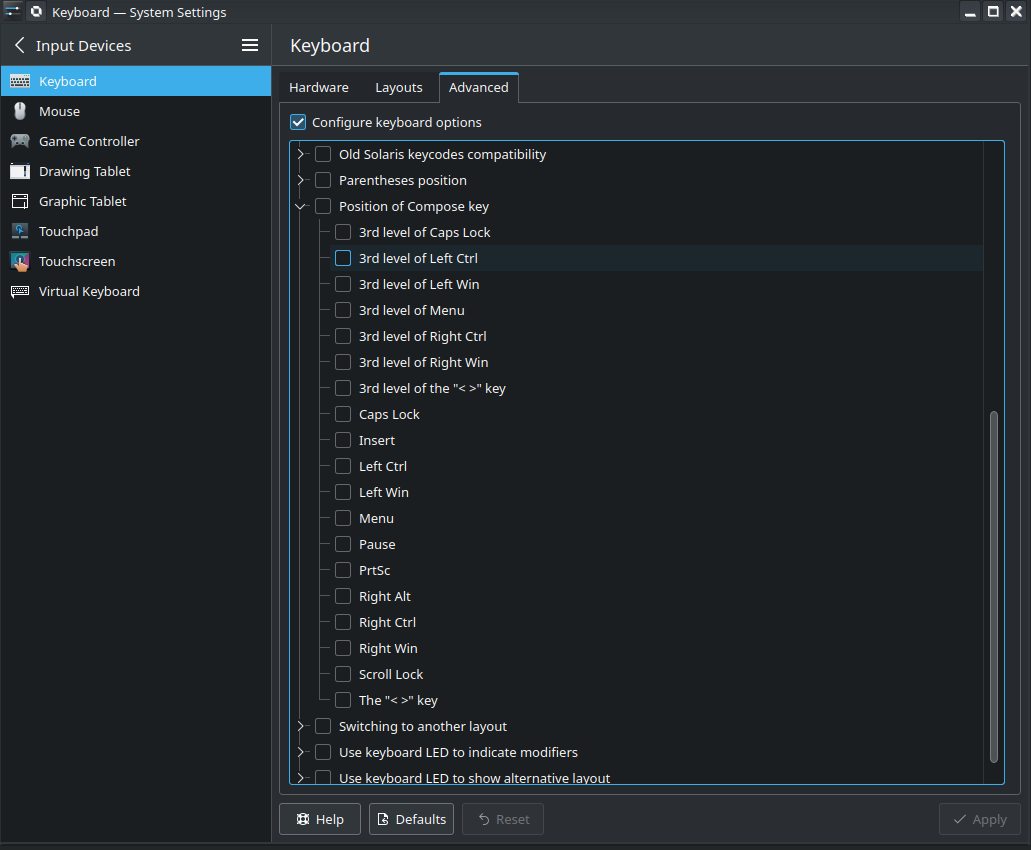
Task: Switch to the Hardware tab
Action: (x=319, y=87)
